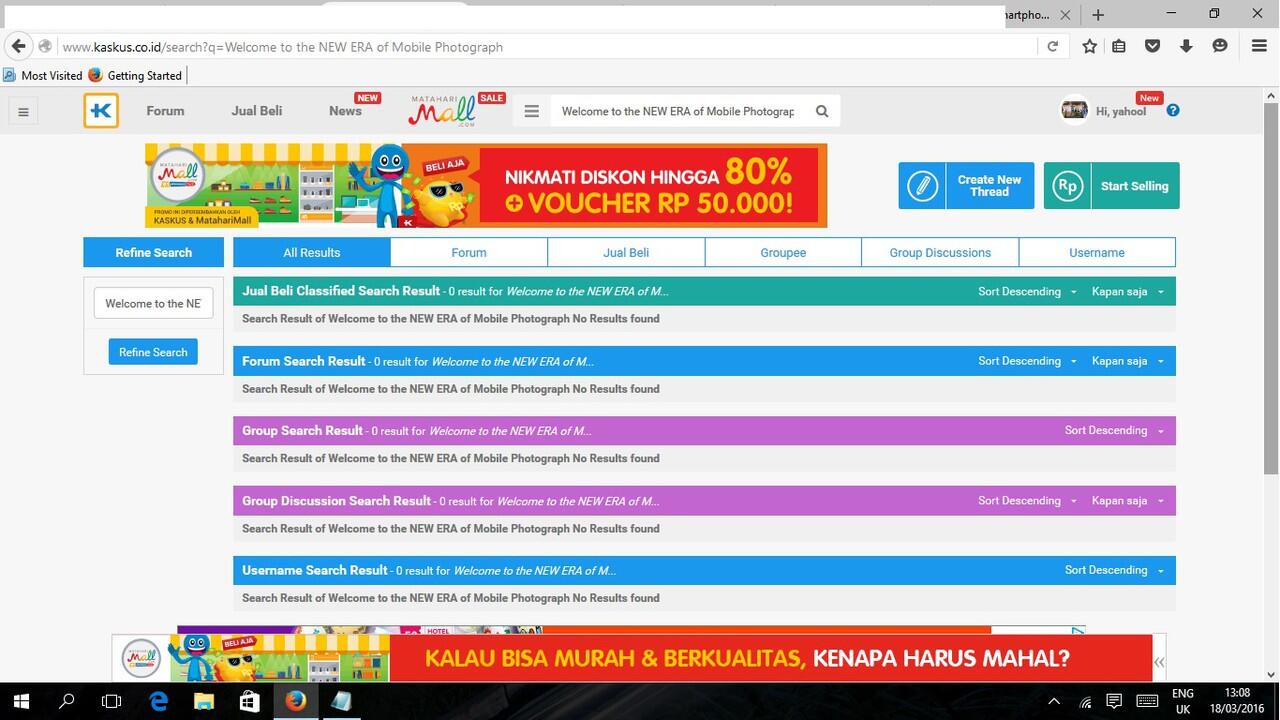Open Windows Store from taskbar
This screenshot has height=720, width=1280.
tap(249, 701)
